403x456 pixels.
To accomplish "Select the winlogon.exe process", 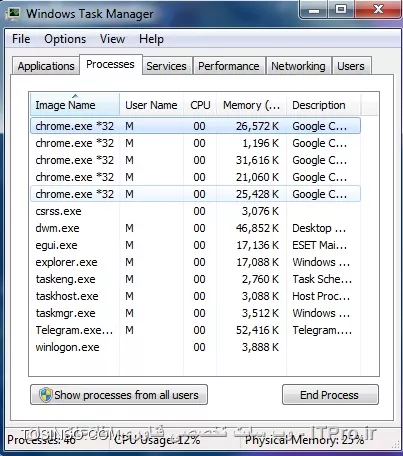I will pyautogui.click(x=195, y=347).
